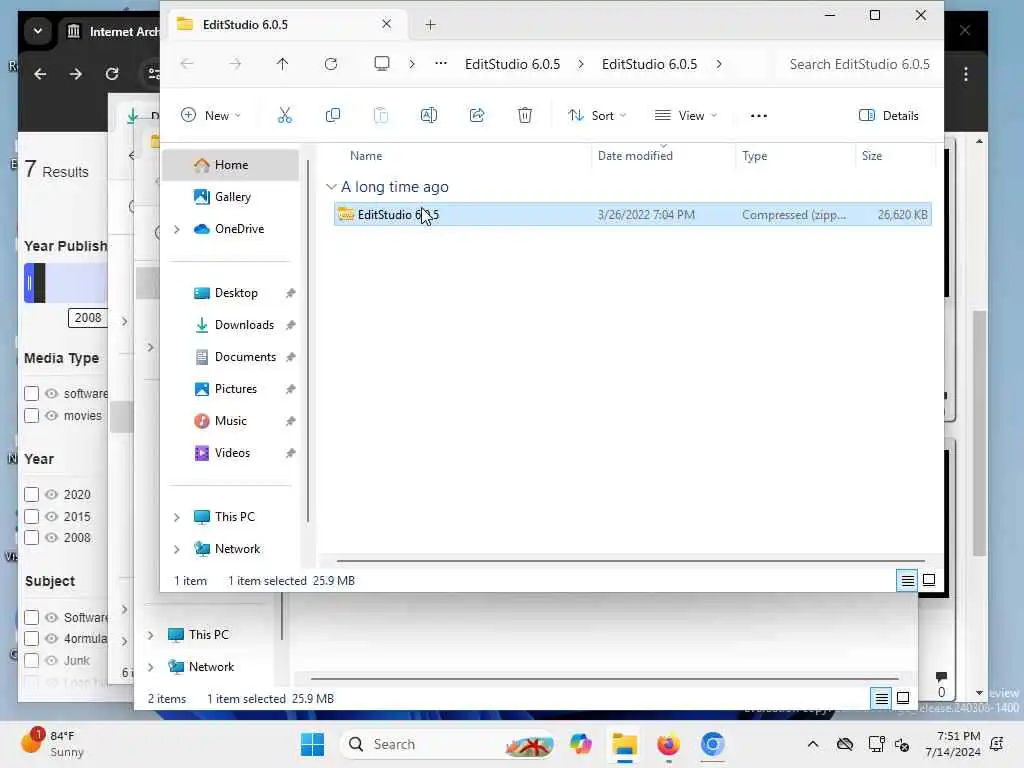Click the Paste clipboard icon
The height and width of the screenshot is (768, 1024).
381,116
